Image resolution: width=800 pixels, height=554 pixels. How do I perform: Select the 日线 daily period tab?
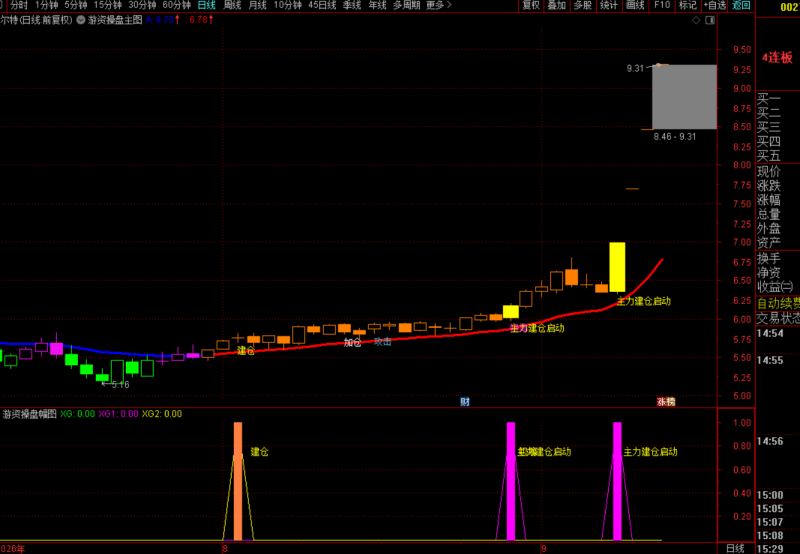(207, 5)
